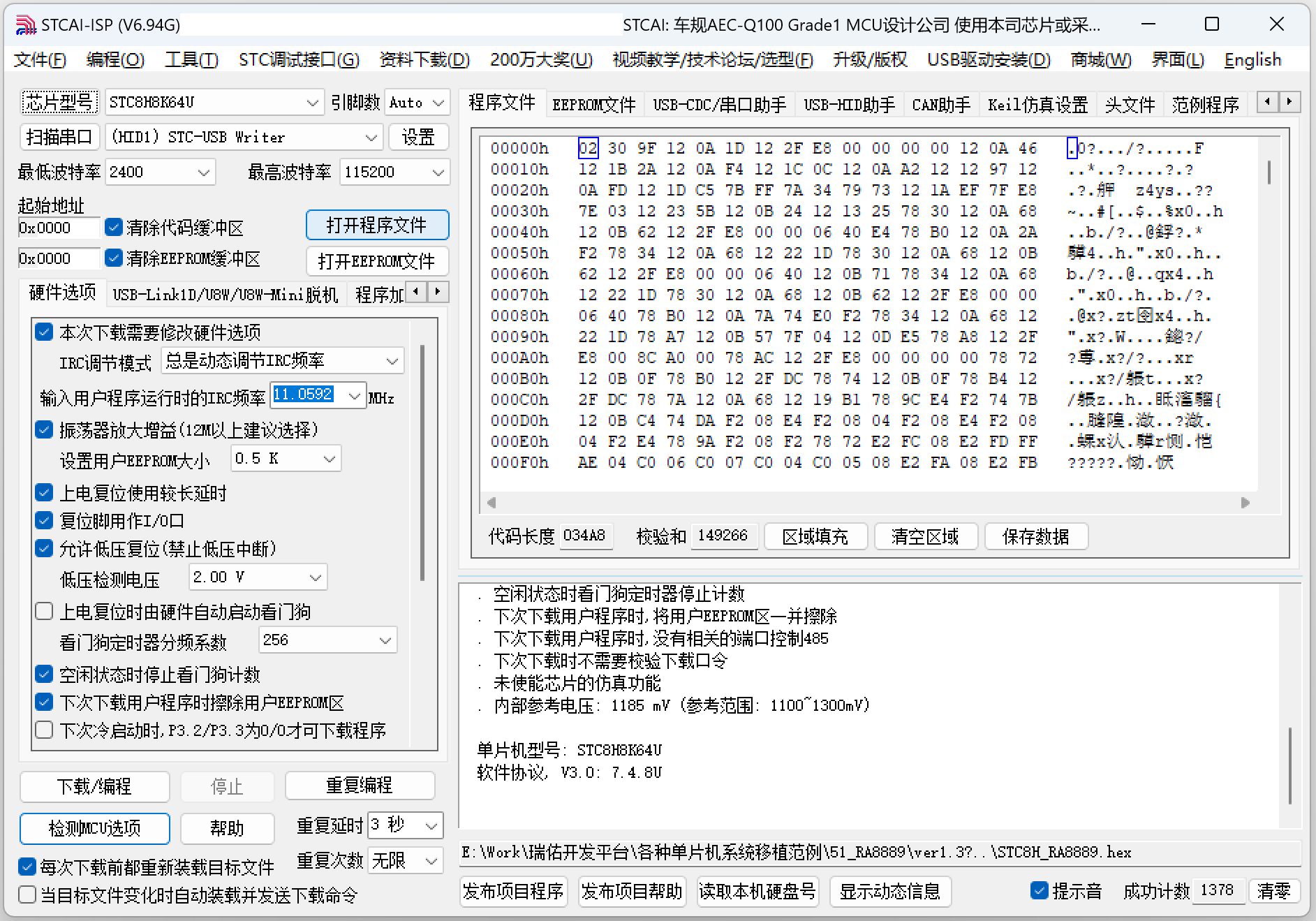This screenshot has height=921, width=1316.
Task: Enable 当目标文件变化时自动装载并发送下载命令
Action: click(27, 894)
